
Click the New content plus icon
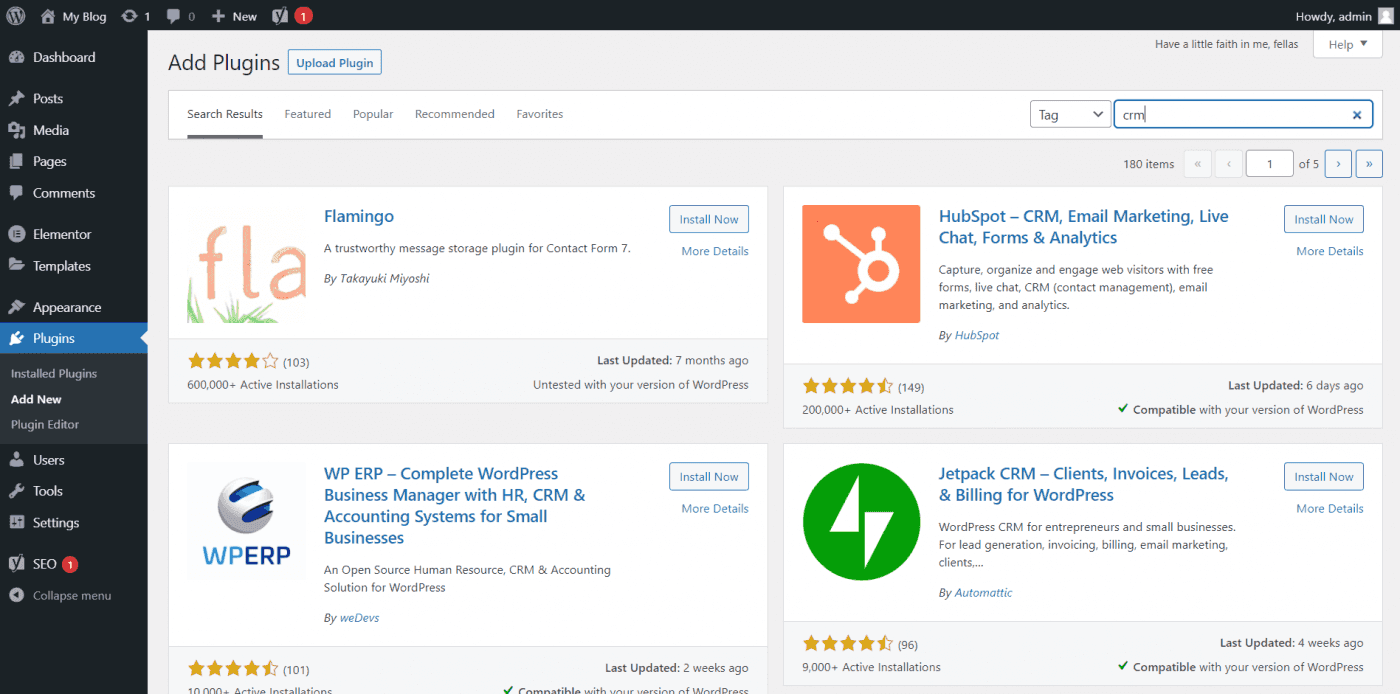click(218, 16)
